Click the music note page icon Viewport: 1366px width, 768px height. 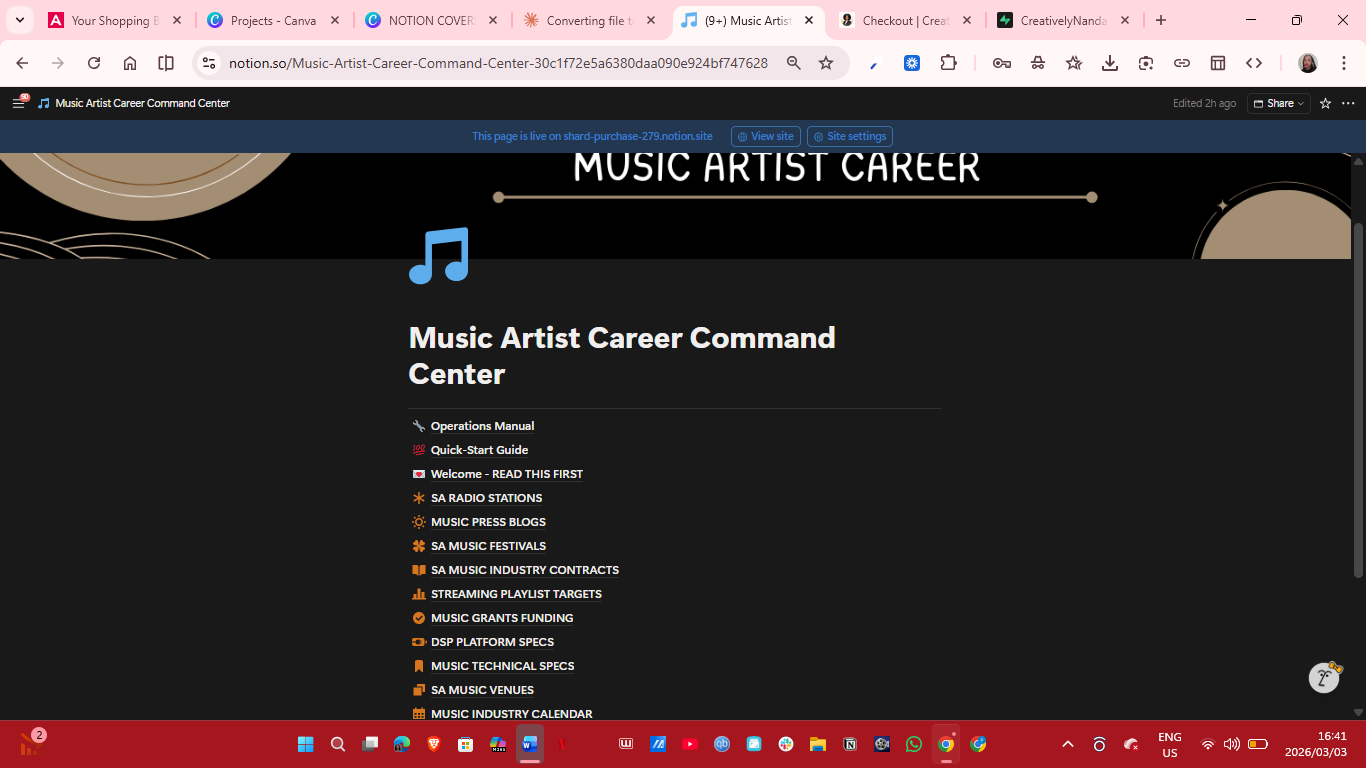(x=439, y=255)
